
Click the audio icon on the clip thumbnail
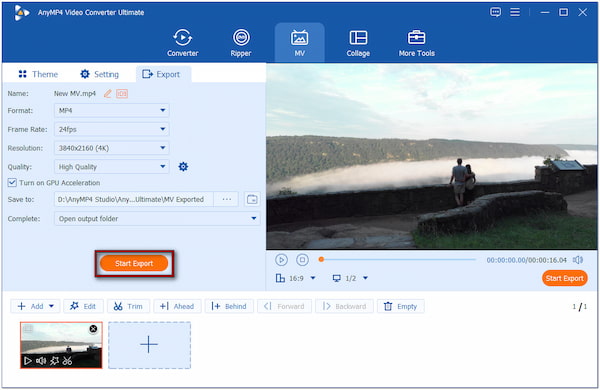pos(41,361)
